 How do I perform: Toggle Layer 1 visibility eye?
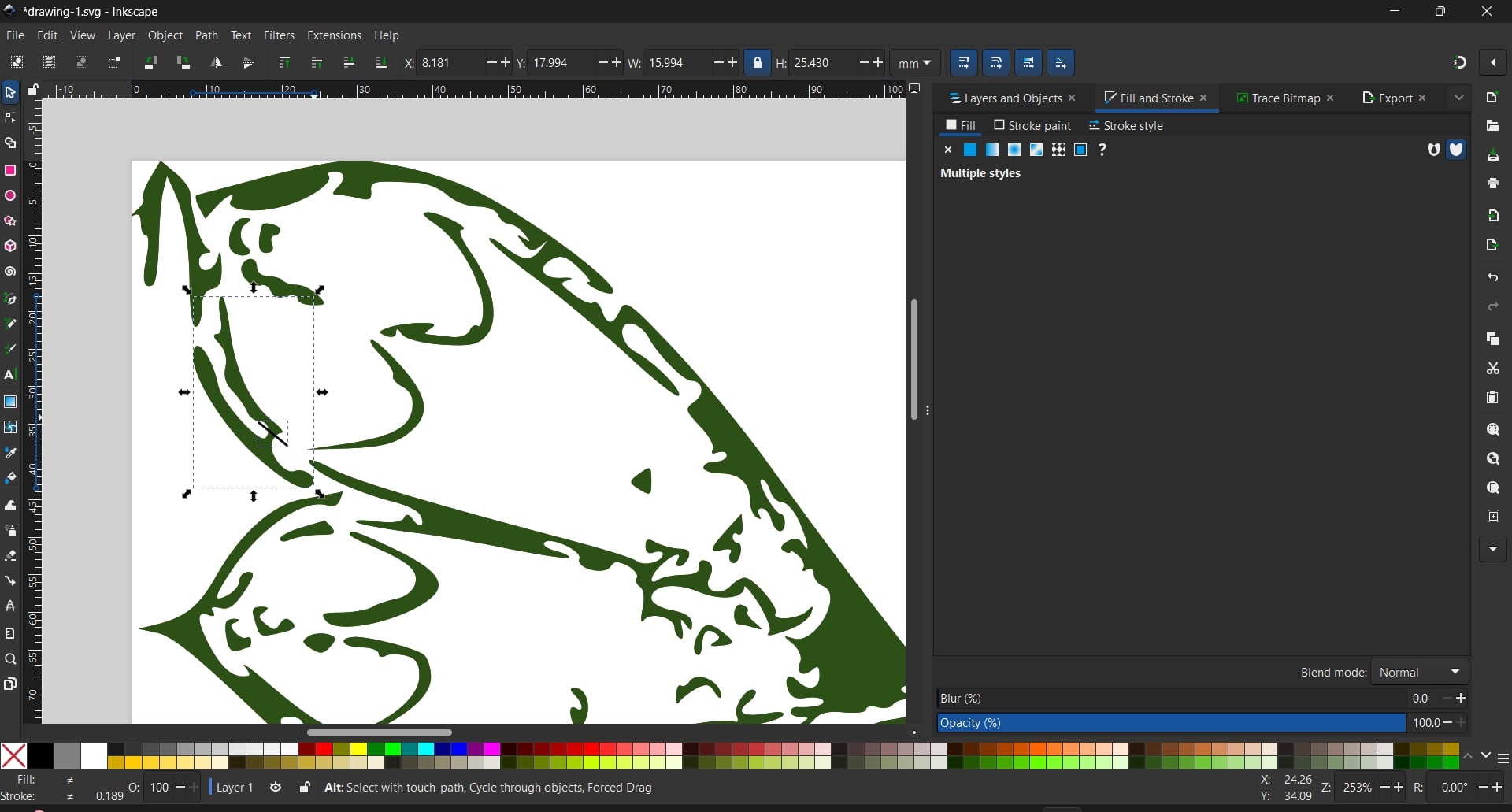pos(276,788)
